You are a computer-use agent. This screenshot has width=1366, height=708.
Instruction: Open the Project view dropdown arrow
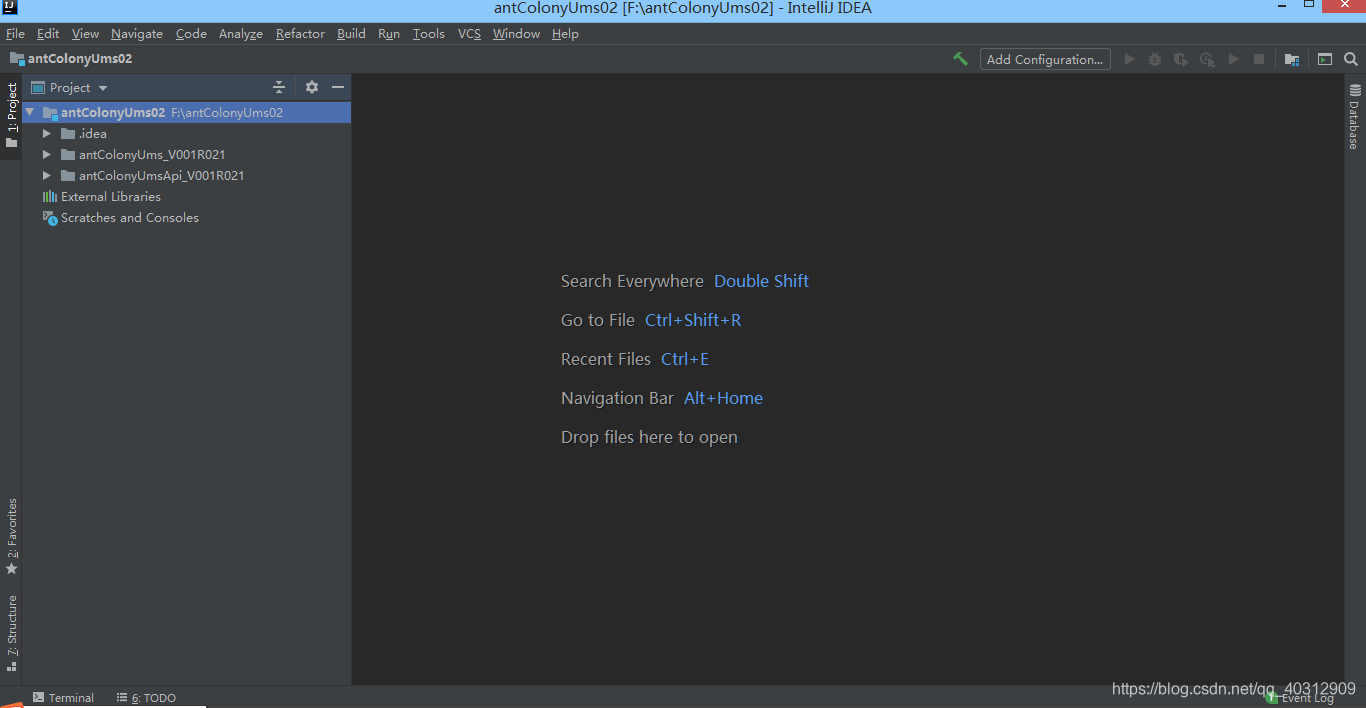(x=103, y=88)
